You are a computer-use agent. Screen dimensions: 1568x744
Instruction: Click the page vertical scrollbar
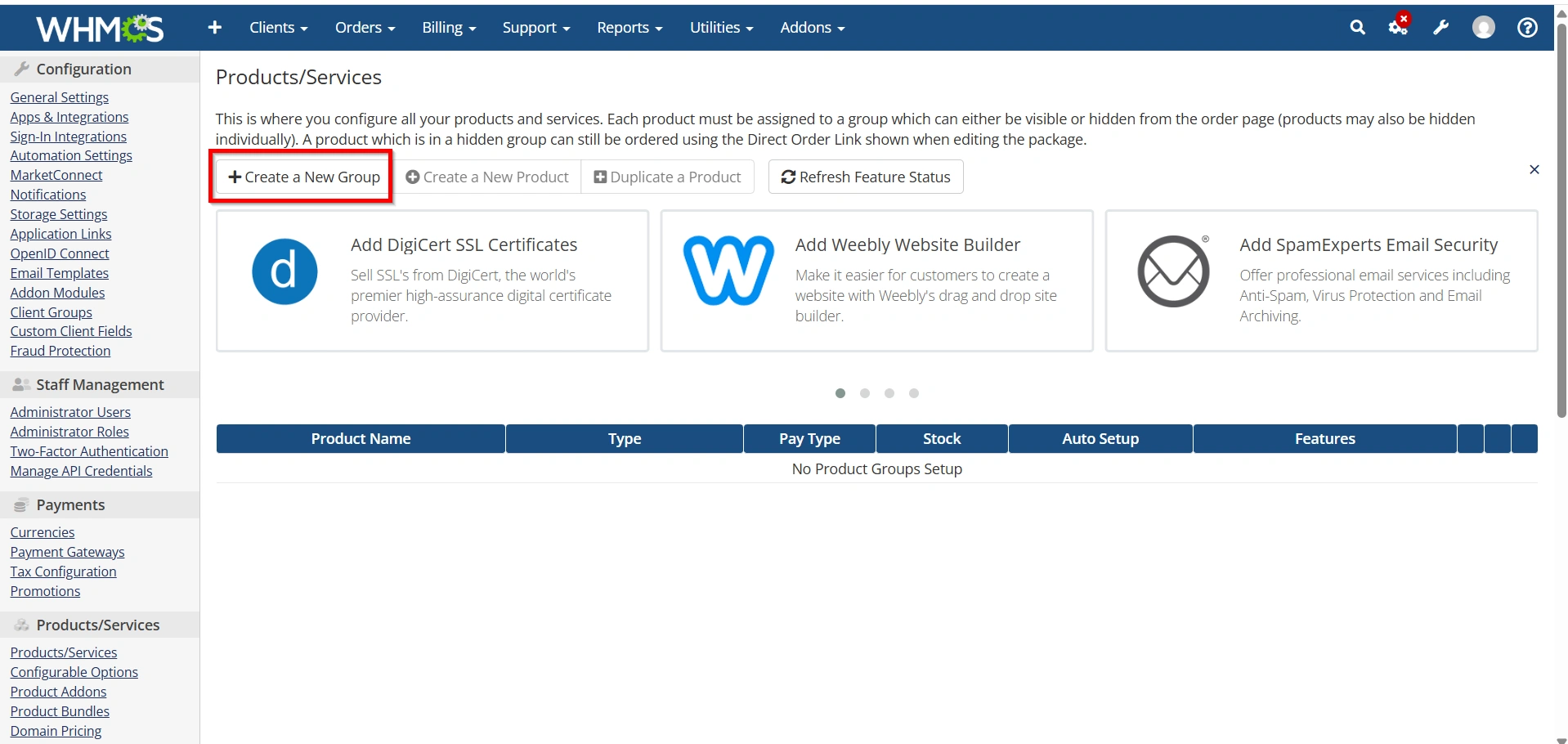click(x=1561, y=221)
